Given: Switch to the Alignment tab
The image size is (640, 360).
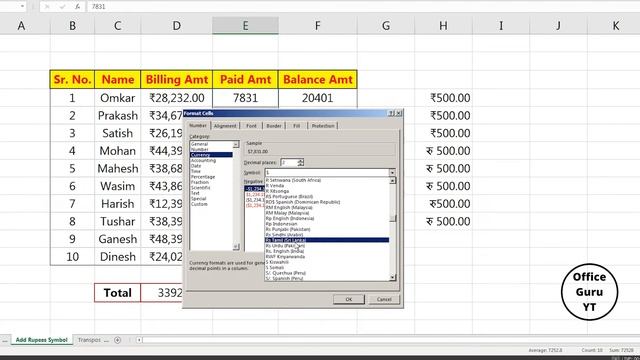Looking at the screenshot, I should click(x=225, y=126).
